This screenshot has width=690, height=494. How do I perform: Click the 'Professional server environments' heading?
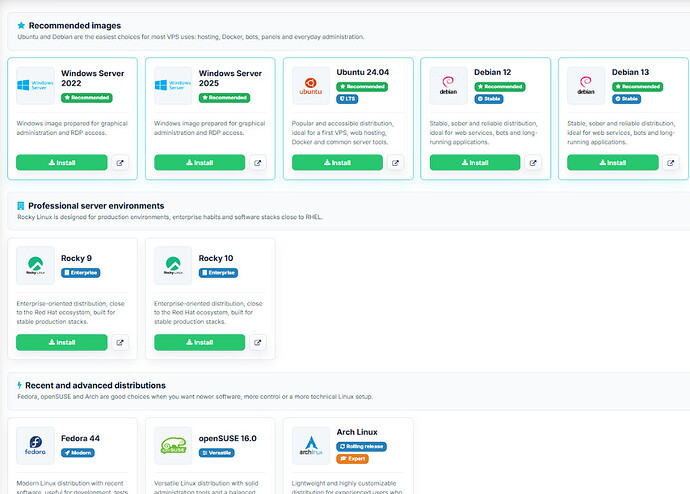(x=96, y=206)
